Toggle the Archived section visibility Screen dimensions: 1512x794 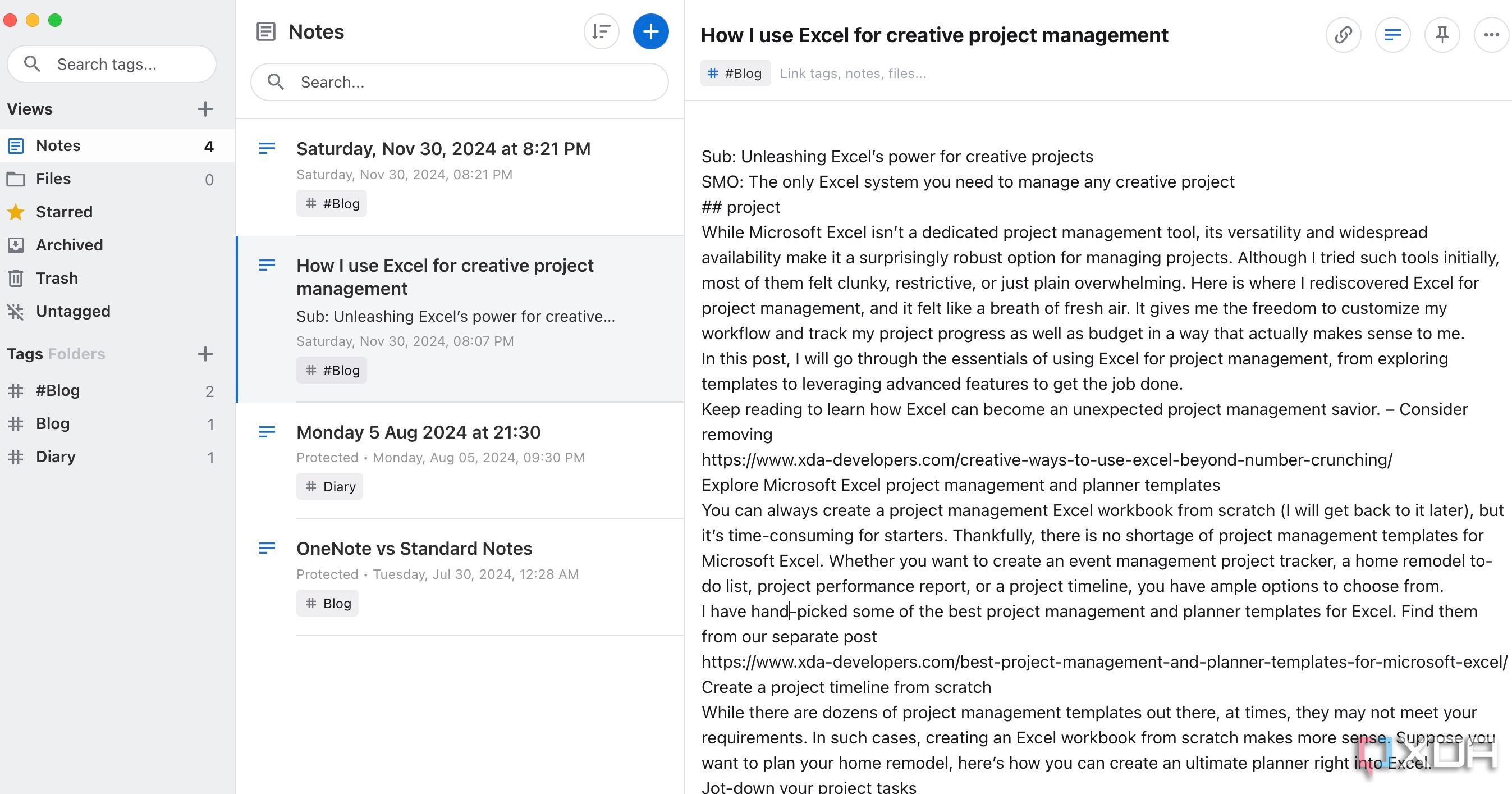pyautogui.click(x=69, y=244)
